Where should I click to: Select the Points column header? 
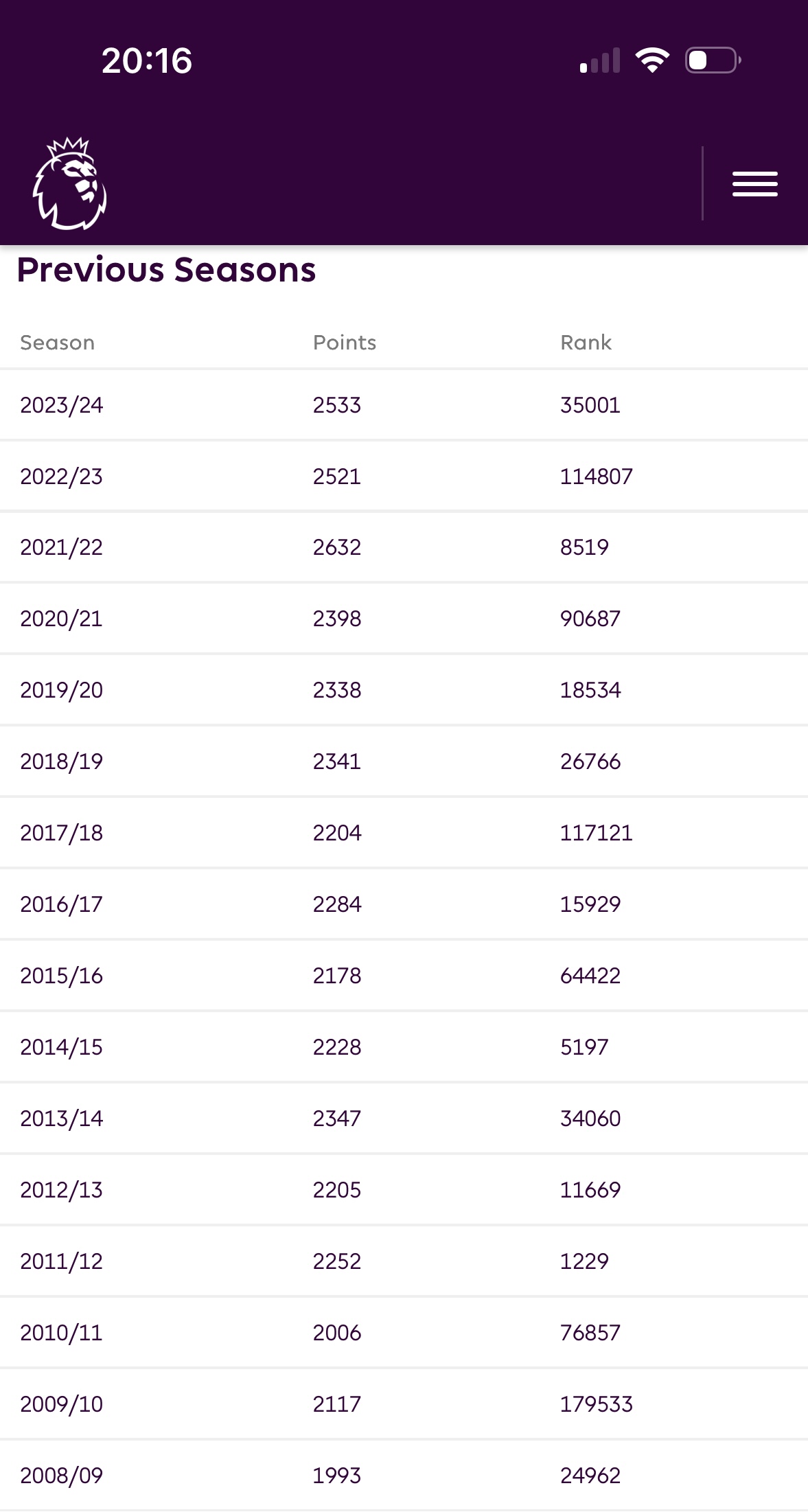point(345,343)
